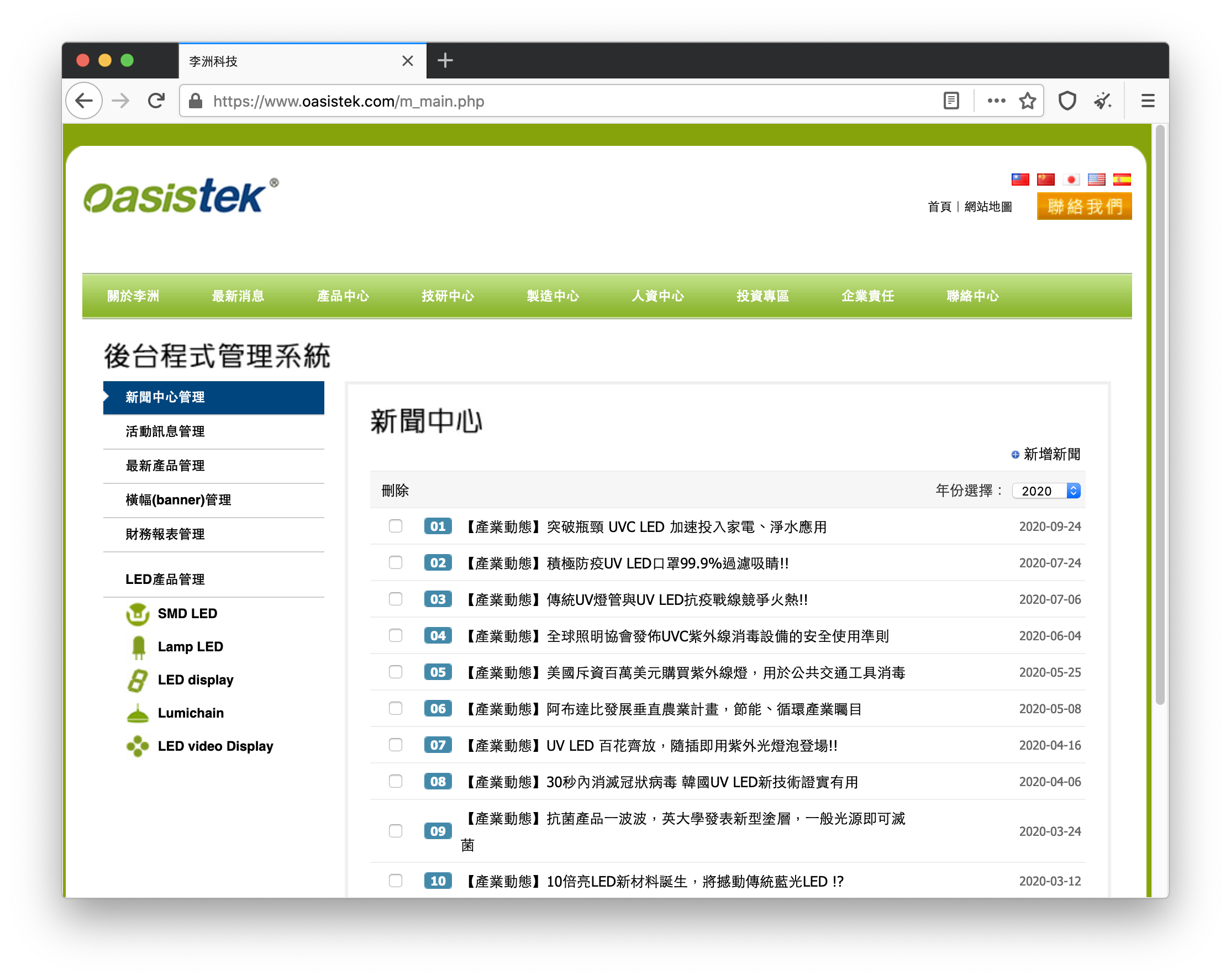Click the date 2020-05-08

(x=1049, y=709)
